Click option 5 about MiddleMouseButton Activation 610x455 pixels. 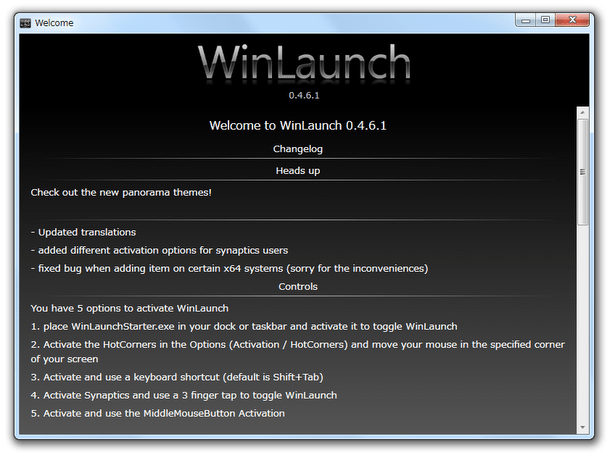point(158,413)
